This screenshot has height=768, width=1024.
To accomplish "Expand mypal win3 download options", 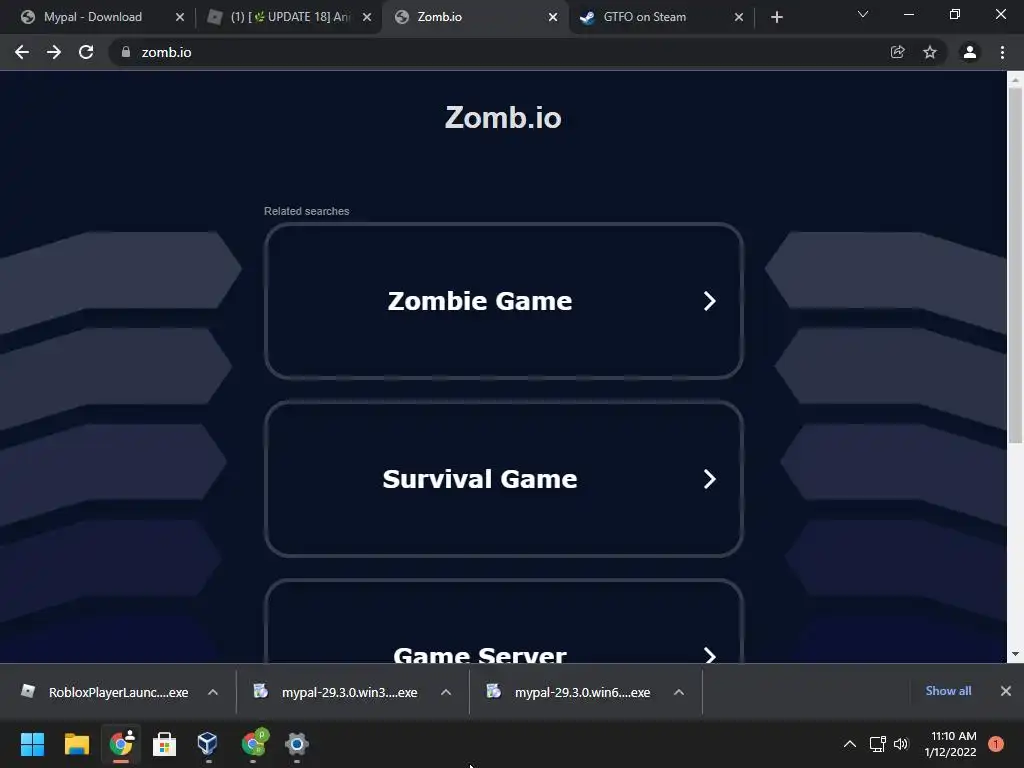I will point(446,692).
